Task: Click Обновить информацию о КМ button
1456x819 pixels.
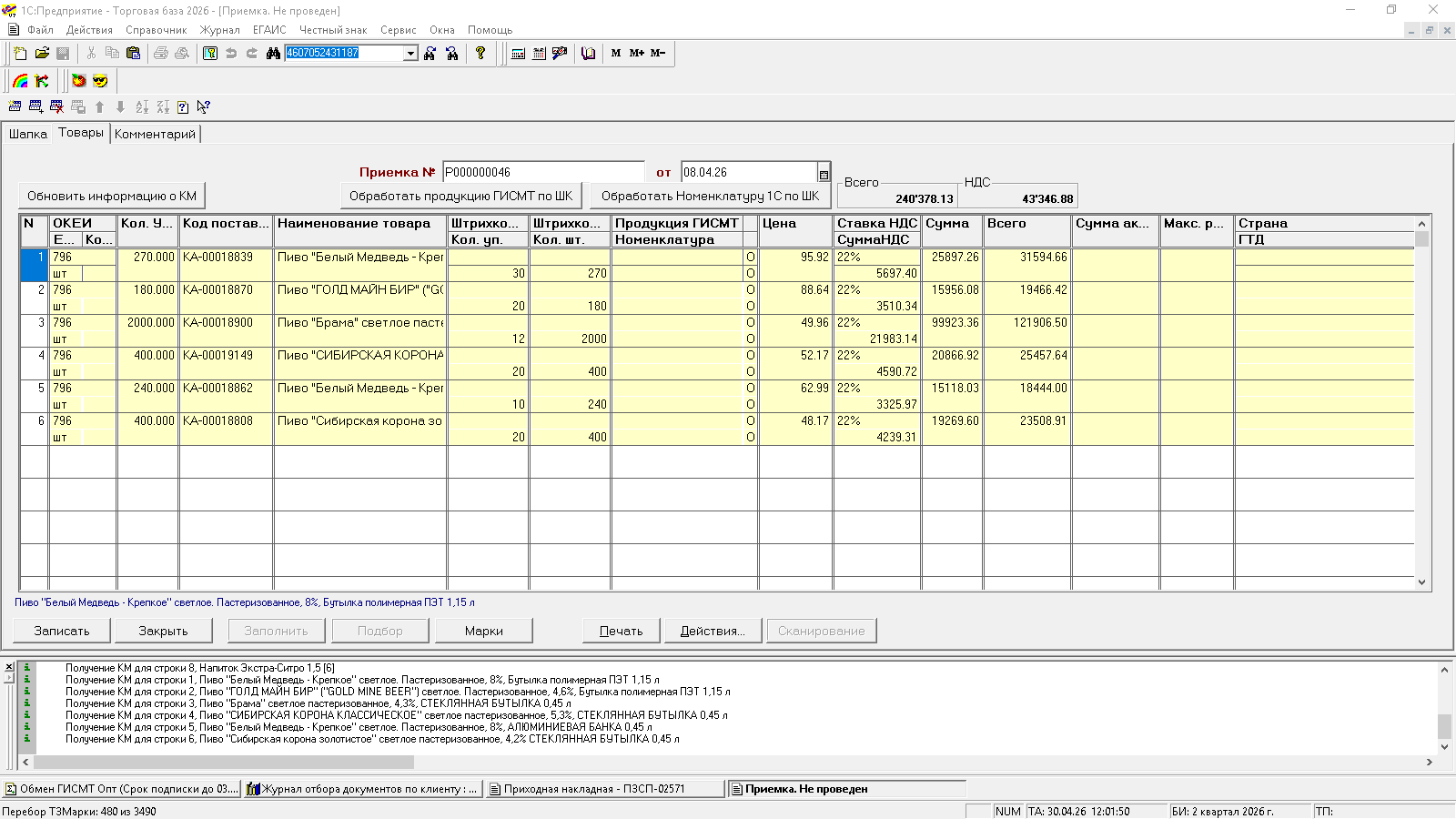Action: (112, 196)
